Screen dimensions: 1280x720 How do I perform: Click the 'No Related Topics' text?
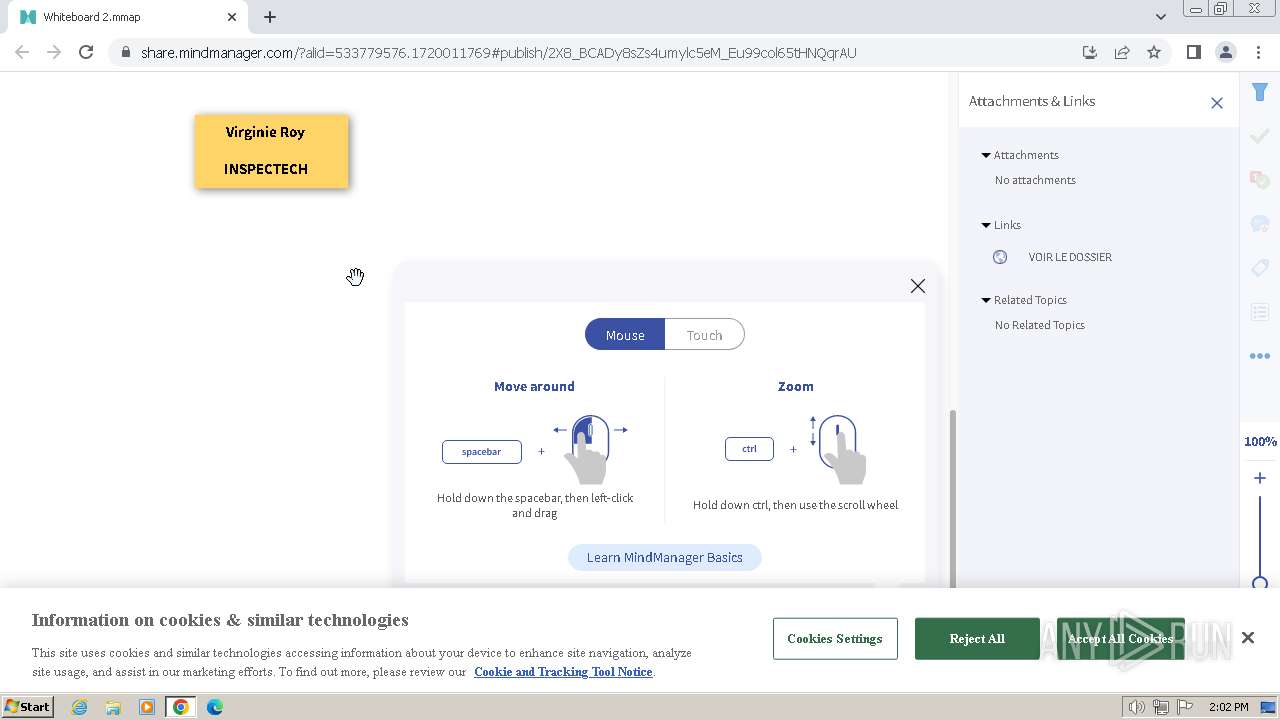1040,325
